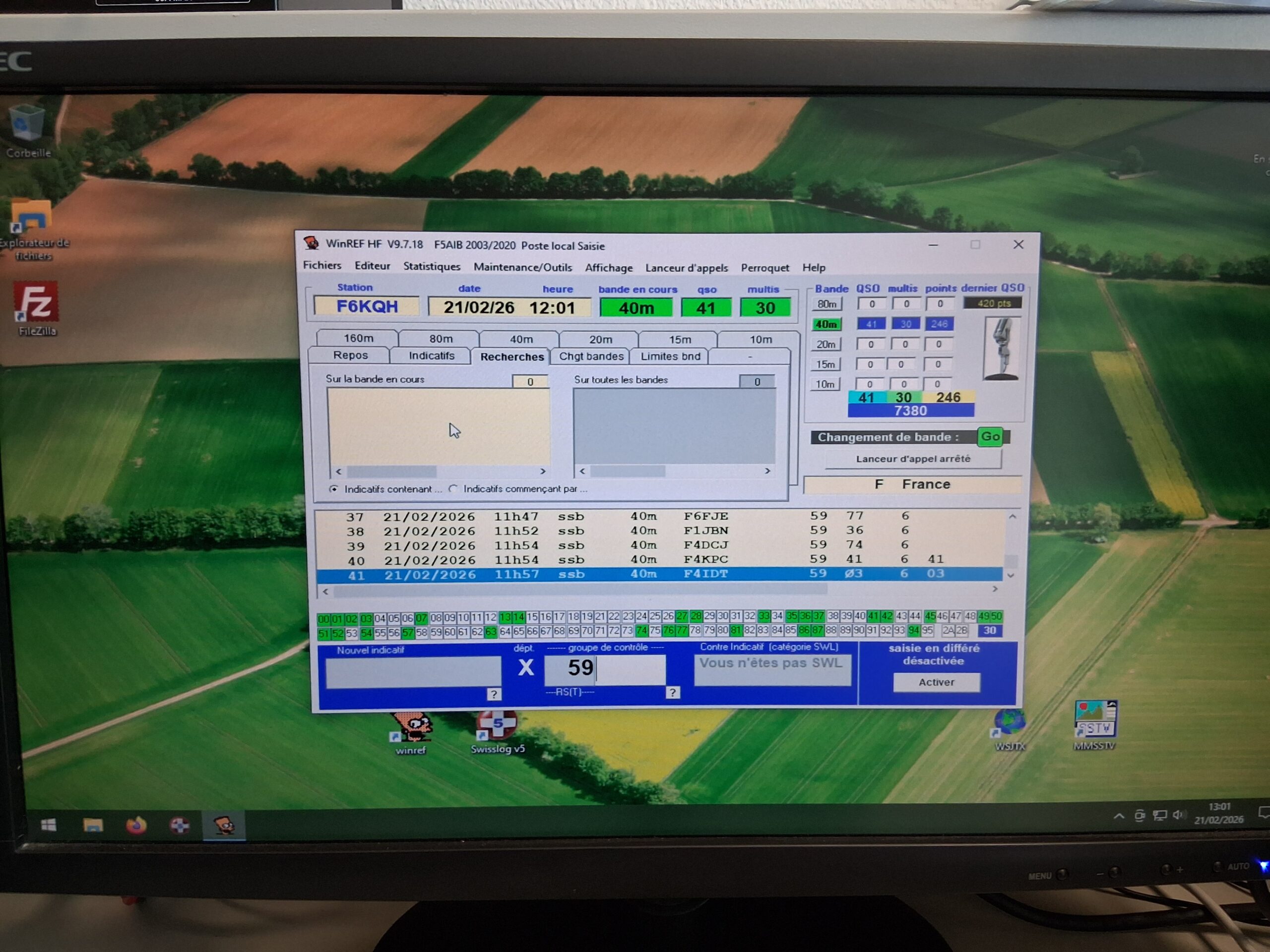Open the Windows Start menu

(x=49, y=825)
